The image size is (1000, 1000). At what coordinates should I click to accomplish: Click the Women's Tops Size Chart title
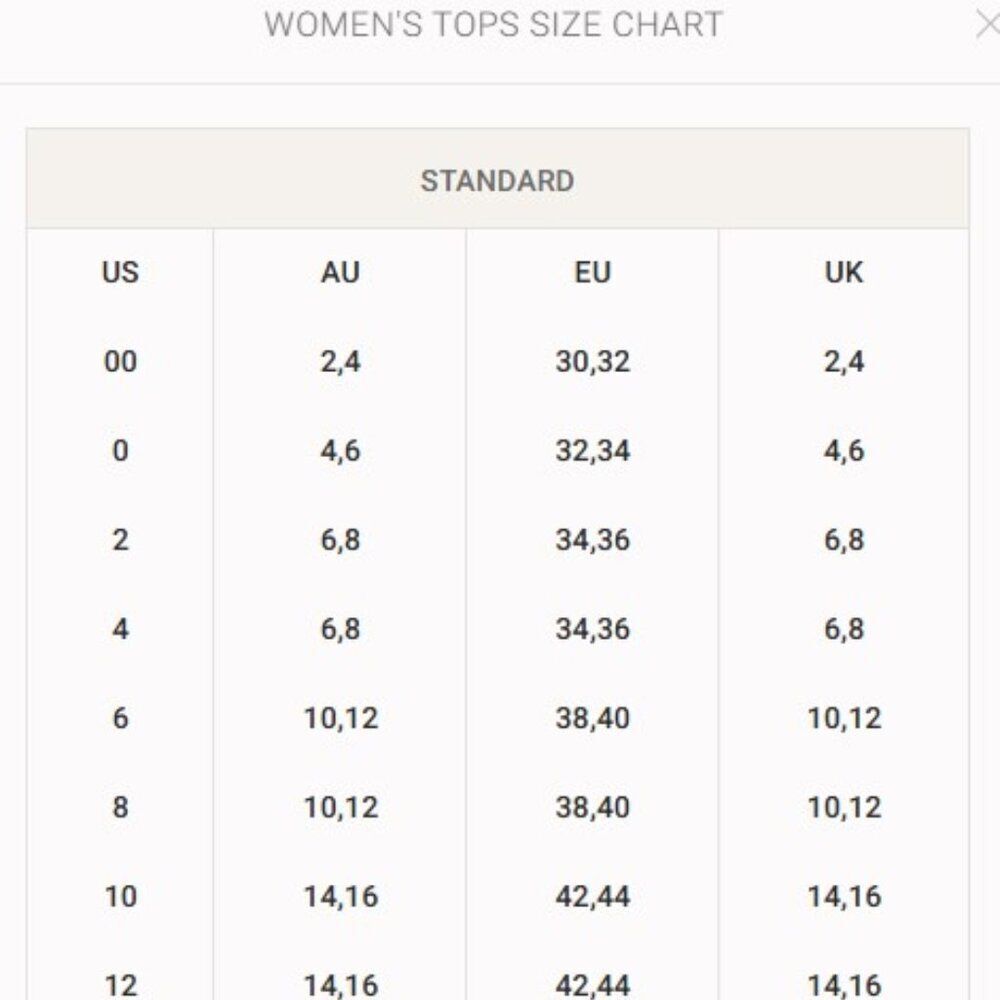click(x=494, y=25)
